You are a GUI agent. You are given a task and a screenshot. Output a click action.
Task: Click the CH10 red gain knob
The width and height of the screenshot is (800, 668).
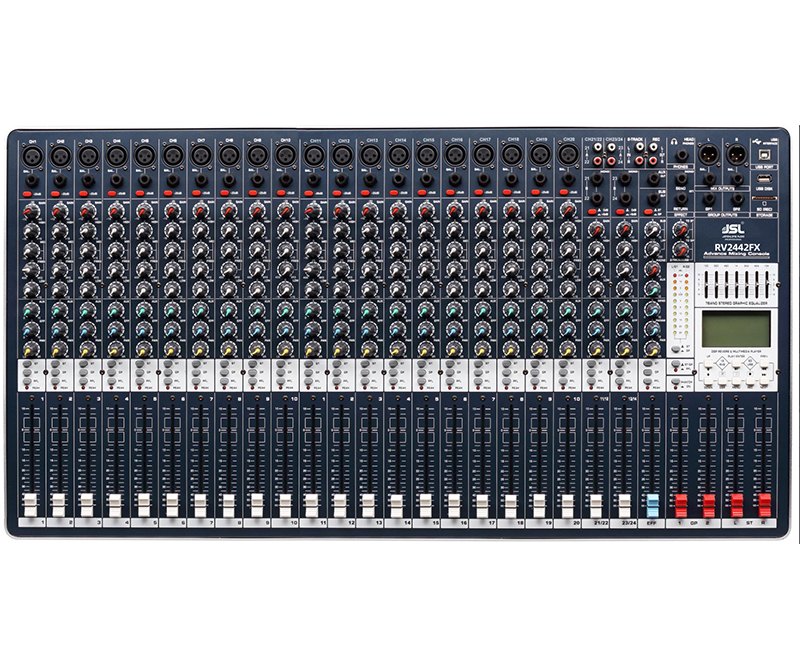coord(286,211)
